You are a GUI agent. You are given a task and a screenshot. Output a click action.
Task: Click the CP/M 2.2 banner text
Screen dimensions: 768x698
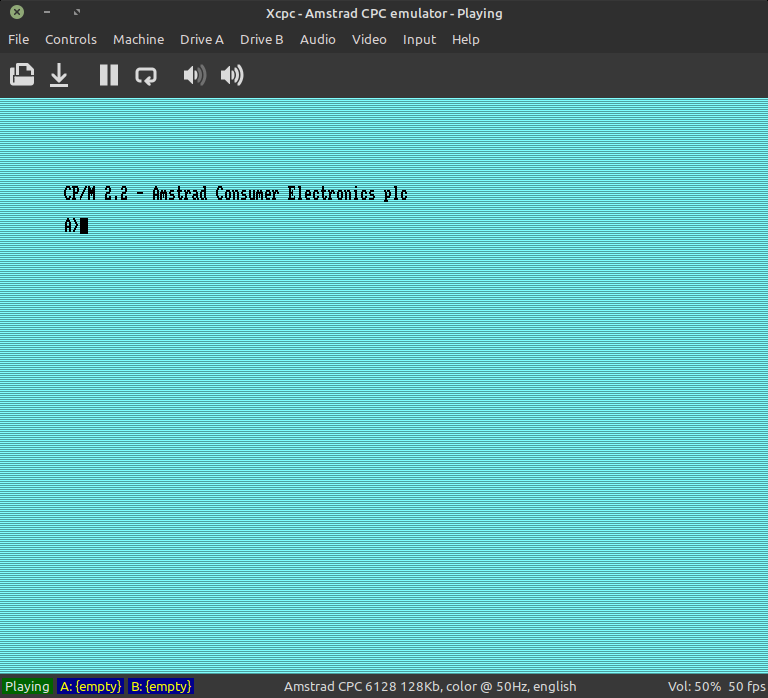[236, 193]
